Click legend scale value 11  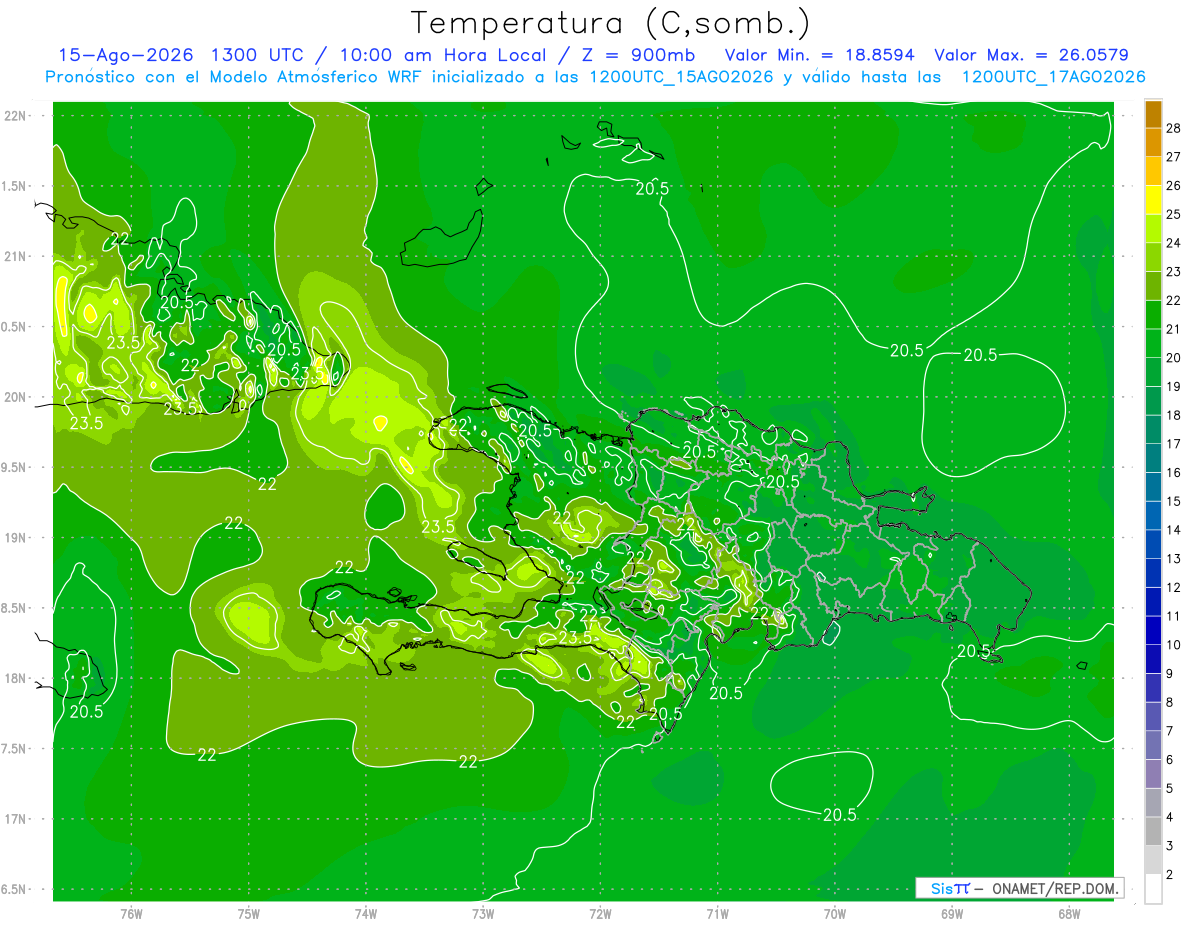pyautogui.click(x=1175, y=616)
